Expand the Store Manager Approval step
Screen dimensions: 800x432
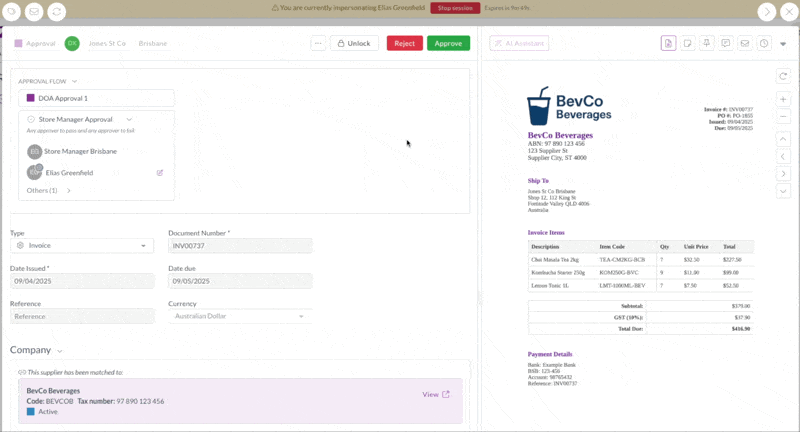[129, 119]
